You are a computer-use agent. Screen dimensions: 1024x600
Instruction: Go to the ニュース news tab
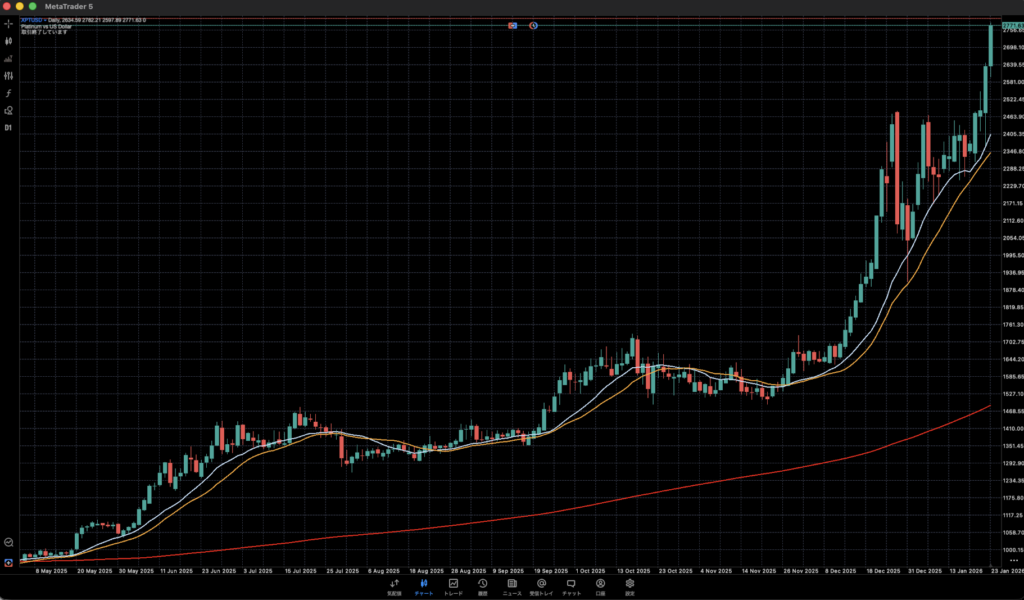tap(511, 586)
